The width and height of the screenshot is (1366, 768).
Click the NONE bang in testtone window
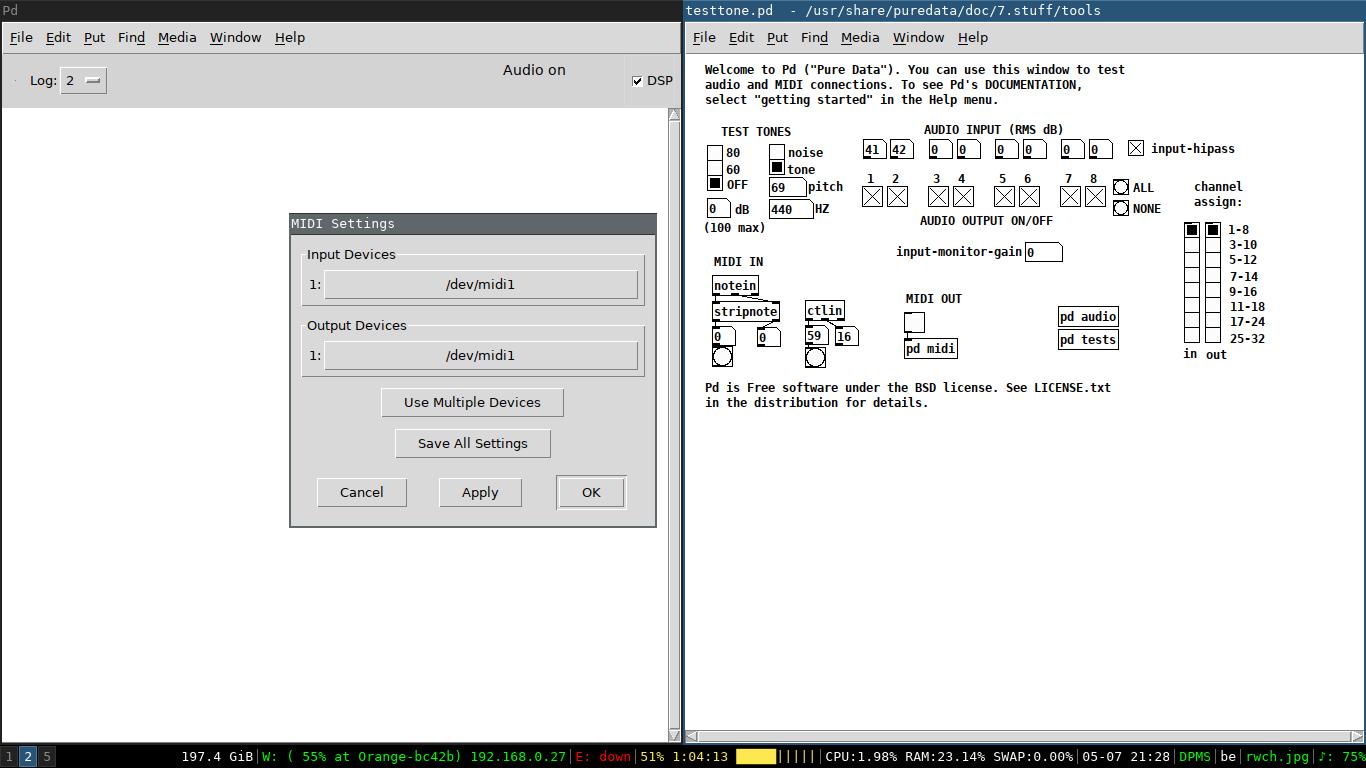[x=1121, y=208]
